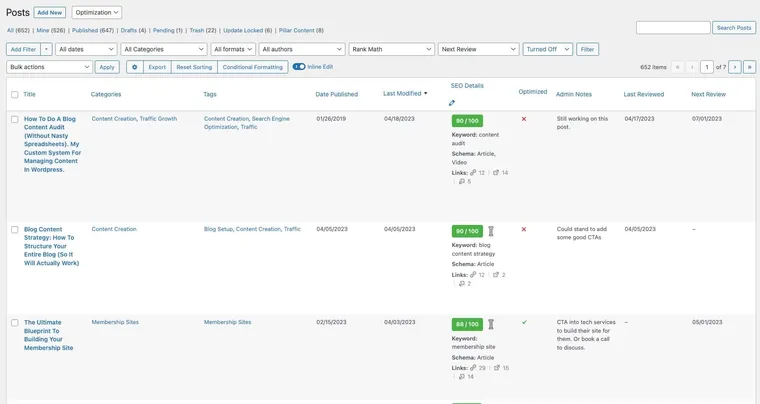Click hourglass icon in Membership Site row
This screenshot has width=760, height=404.
[x=491, y=324]
